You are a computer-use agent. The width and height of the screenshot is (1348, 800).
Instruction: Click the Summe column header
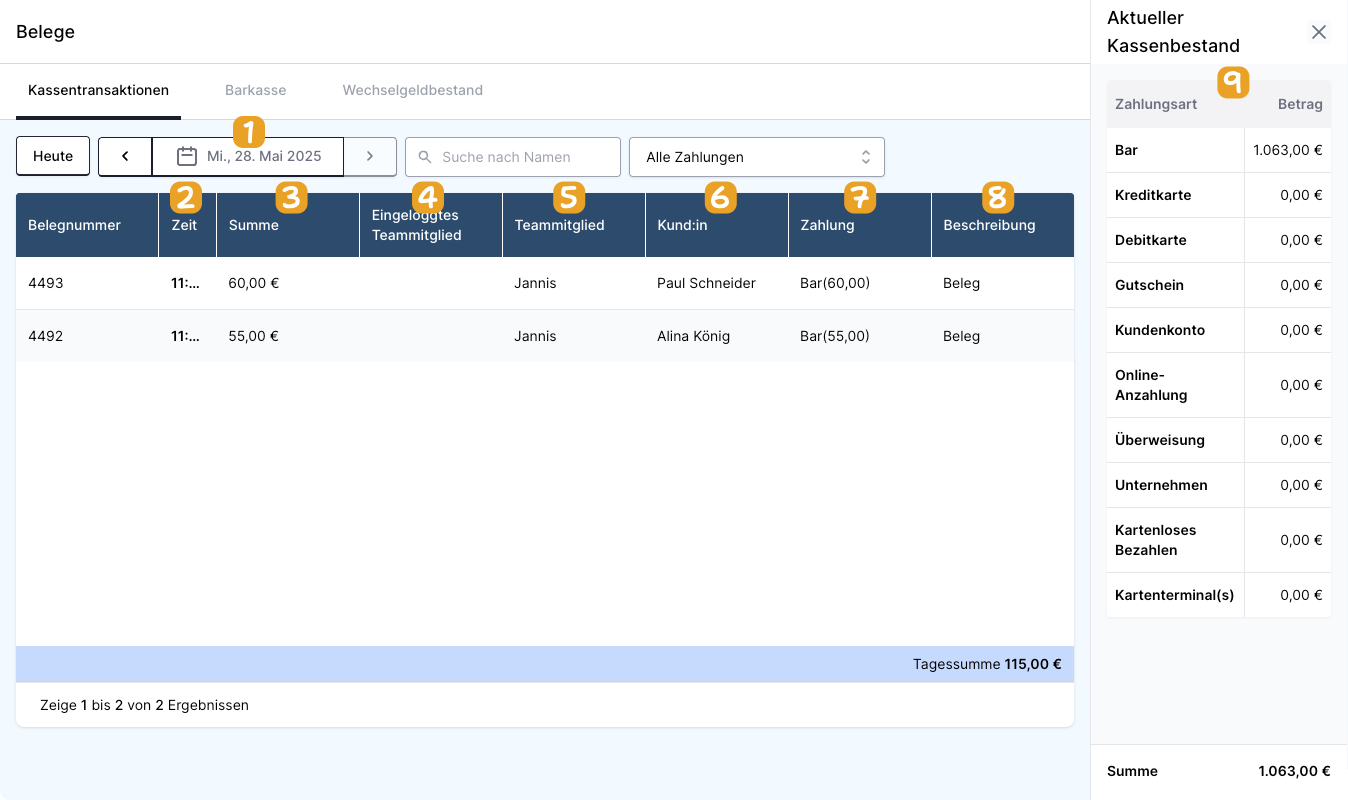[x=288, y=225]
